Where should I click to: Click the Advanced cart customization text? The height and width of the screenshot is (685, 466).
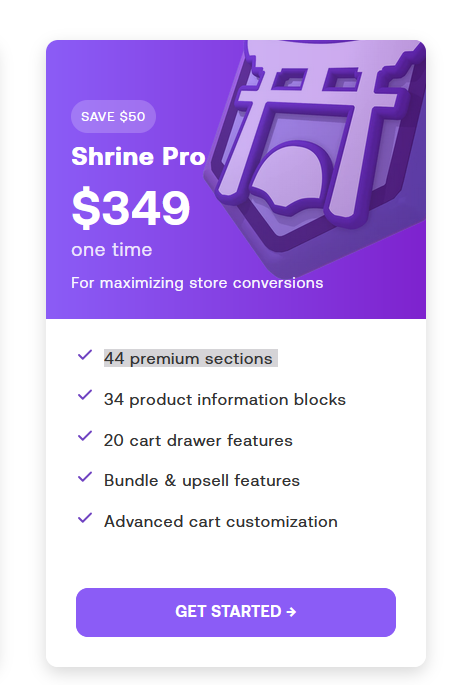coord(221,522)
